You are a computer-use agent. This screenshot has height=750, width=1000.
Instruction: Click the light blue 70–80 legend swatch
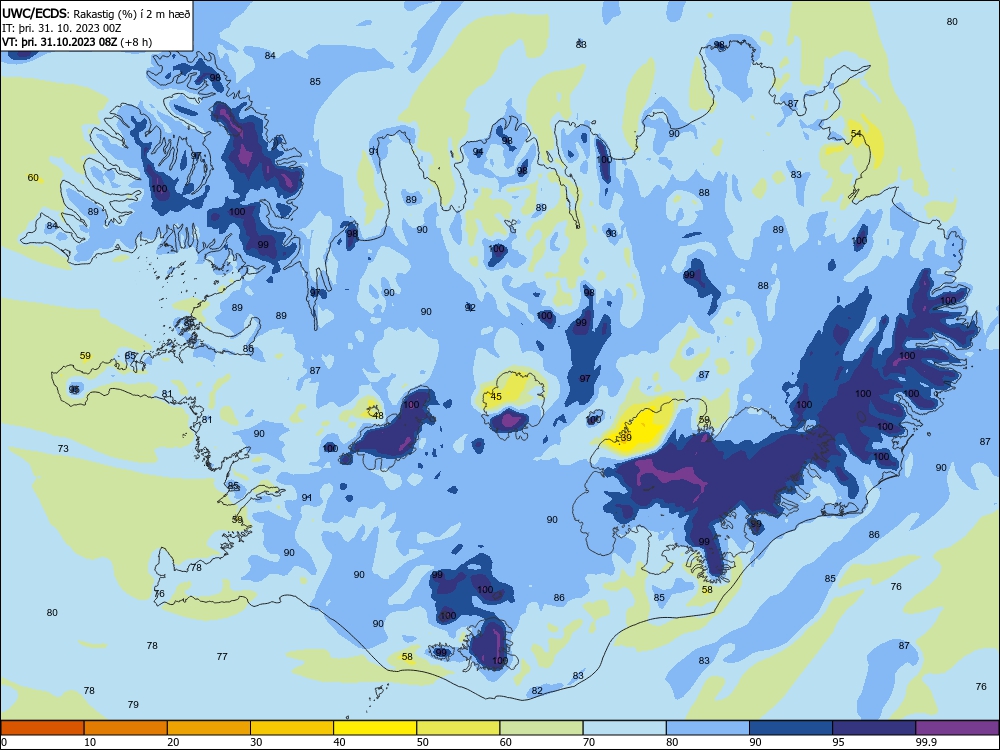pos(624,728)
